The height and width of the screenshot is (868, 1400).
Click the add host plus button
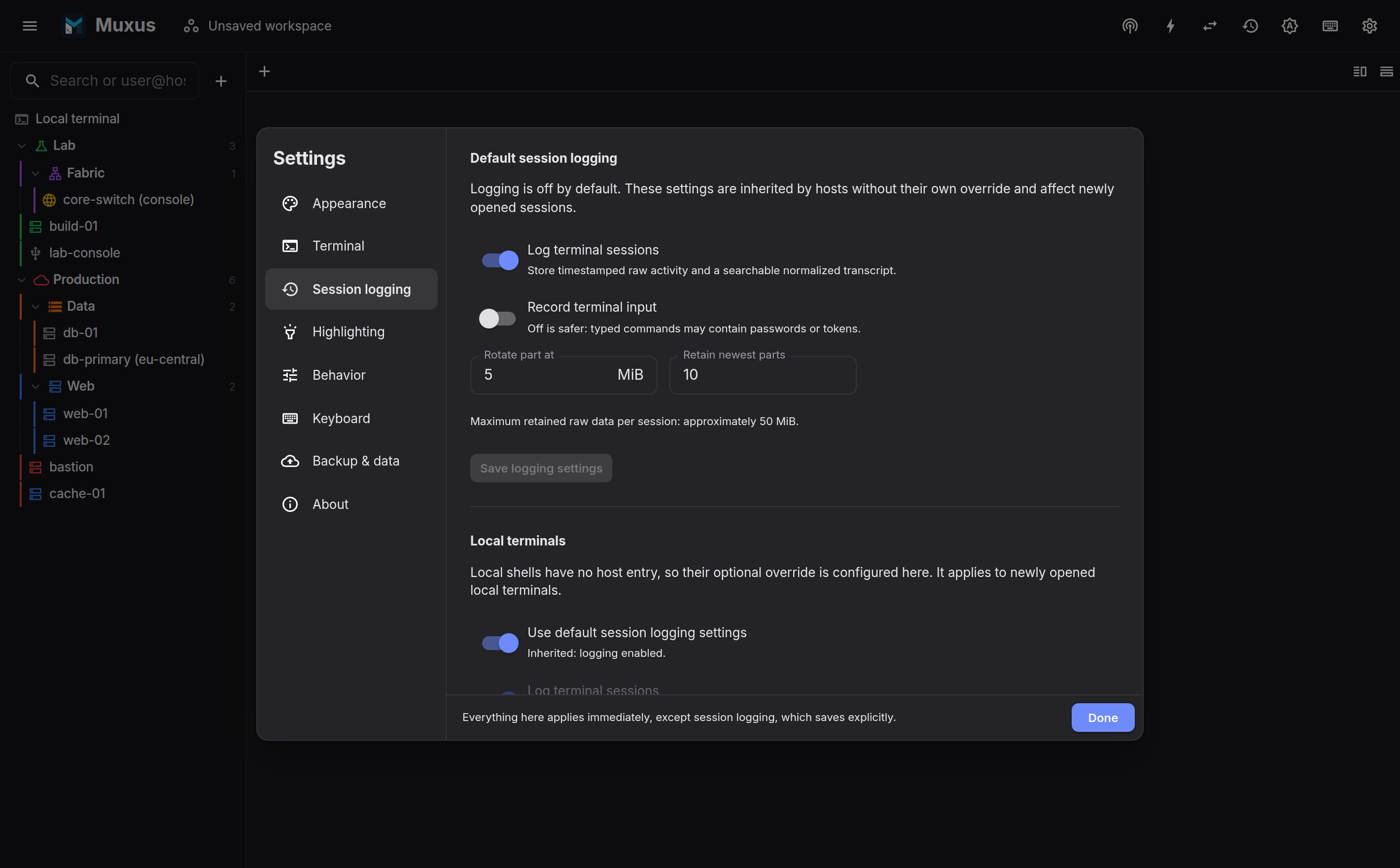[221, 81]
